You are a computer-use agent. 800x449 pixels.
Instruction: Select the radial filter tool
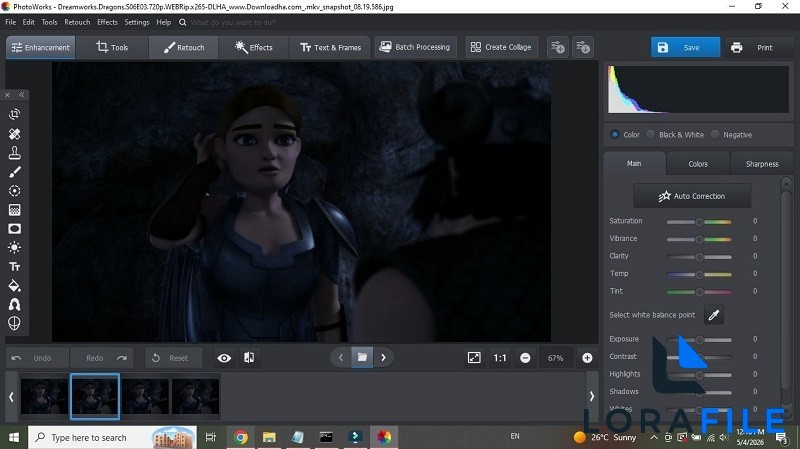tap(14, 191)
